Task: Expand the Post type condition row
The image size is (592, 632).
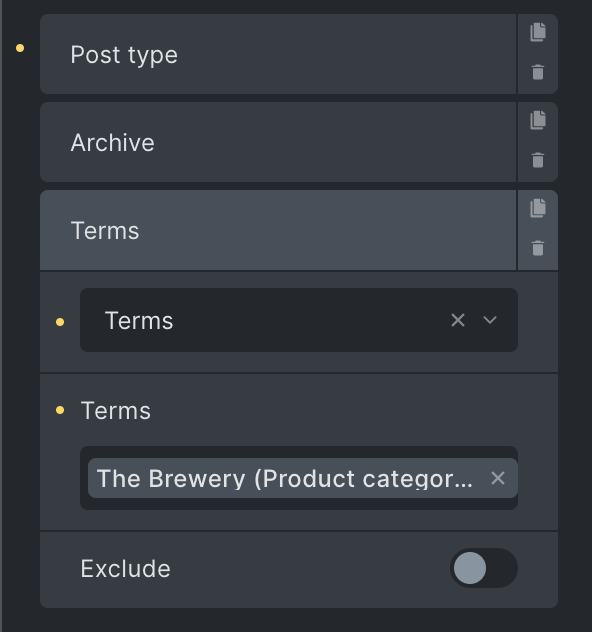Action: point(278,54)
